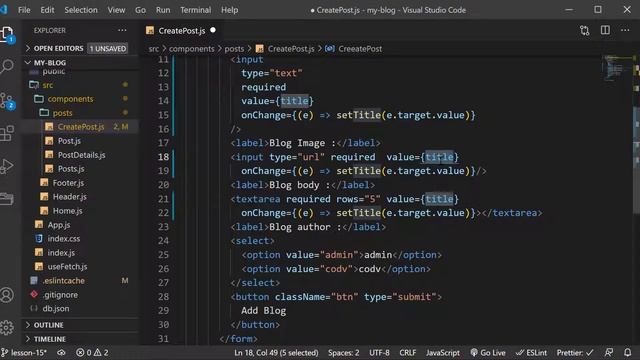Open the Accounts menu icon
Viewport: 640px width, 360px height.
(x=7, y=295)
